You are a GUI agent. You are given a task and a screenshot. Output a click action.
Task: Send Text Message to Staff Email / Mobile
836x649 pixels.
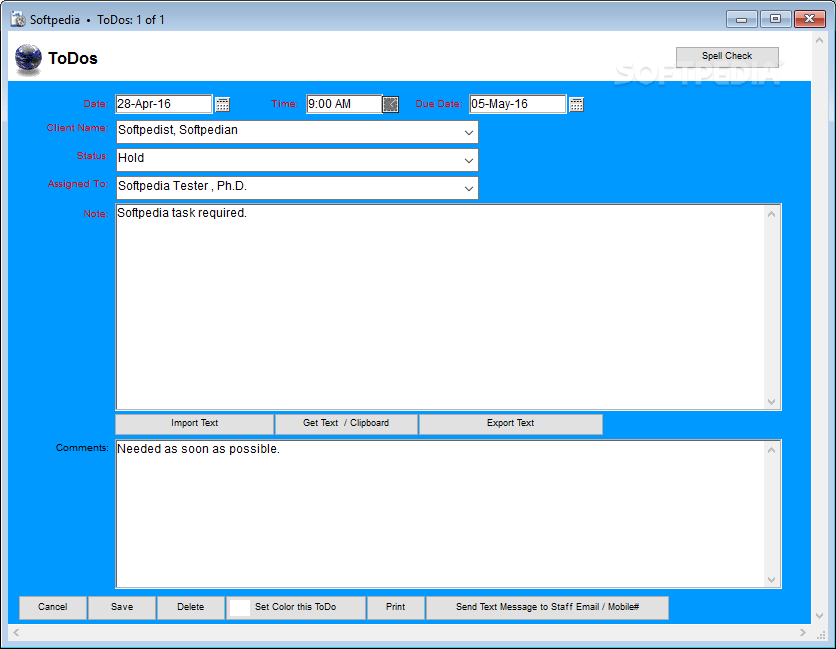pos(547,607)
